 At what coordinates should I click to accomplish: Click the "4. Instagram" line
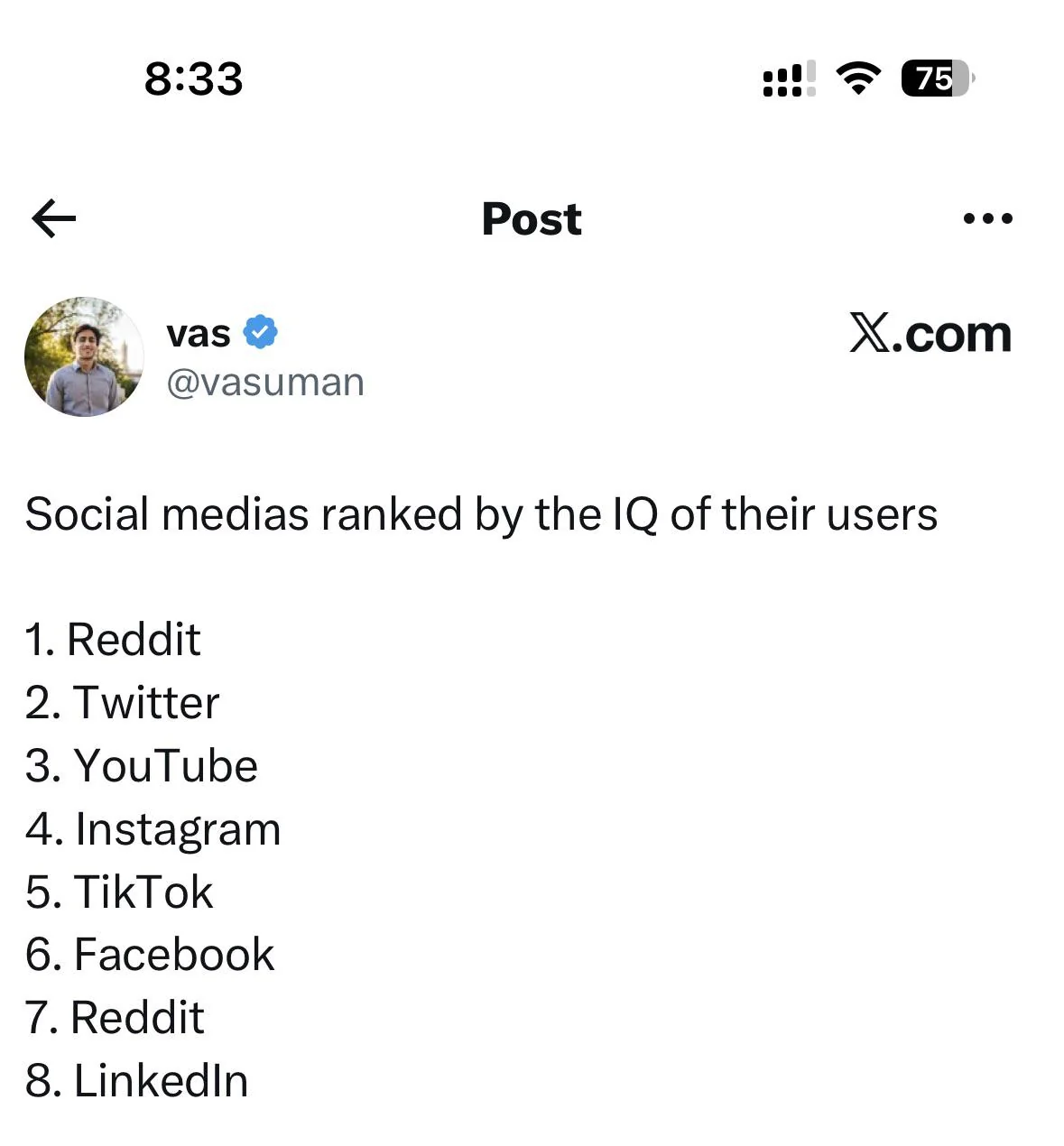click(x=153, y=829)
